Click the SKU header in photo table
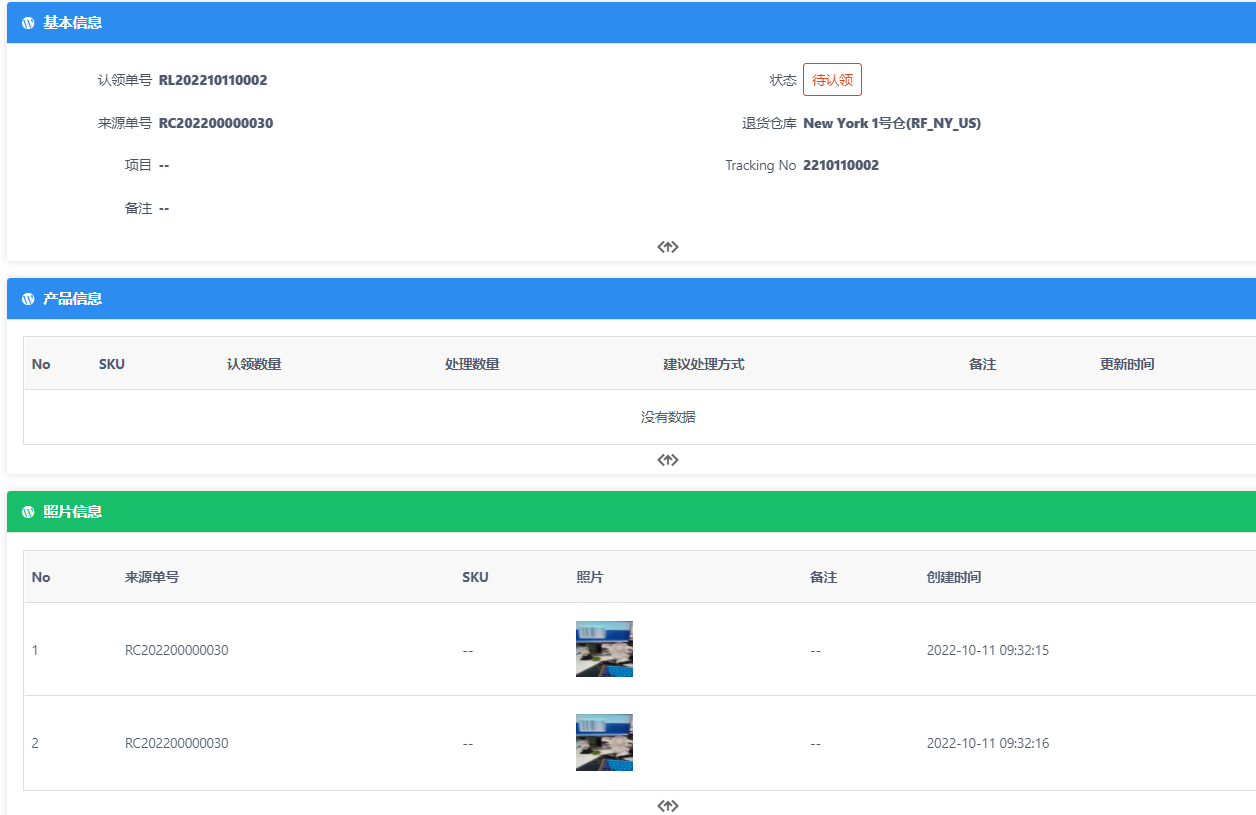Viewport: 1256px width, 815px height. [x=475, y=577]
